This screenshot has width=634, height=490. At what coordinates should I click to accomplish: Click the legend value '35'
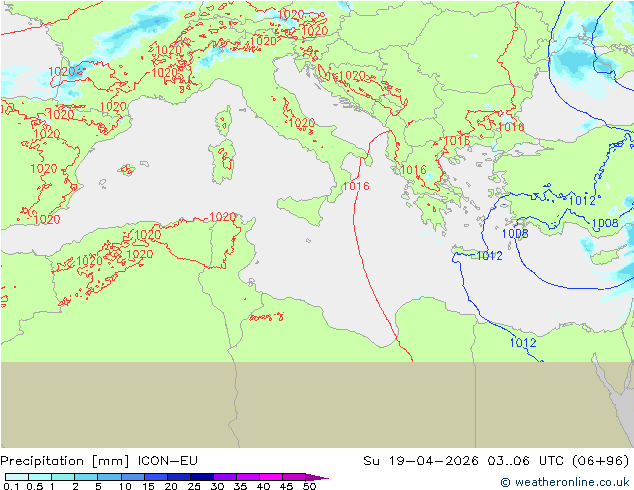[x=241, y=486]
